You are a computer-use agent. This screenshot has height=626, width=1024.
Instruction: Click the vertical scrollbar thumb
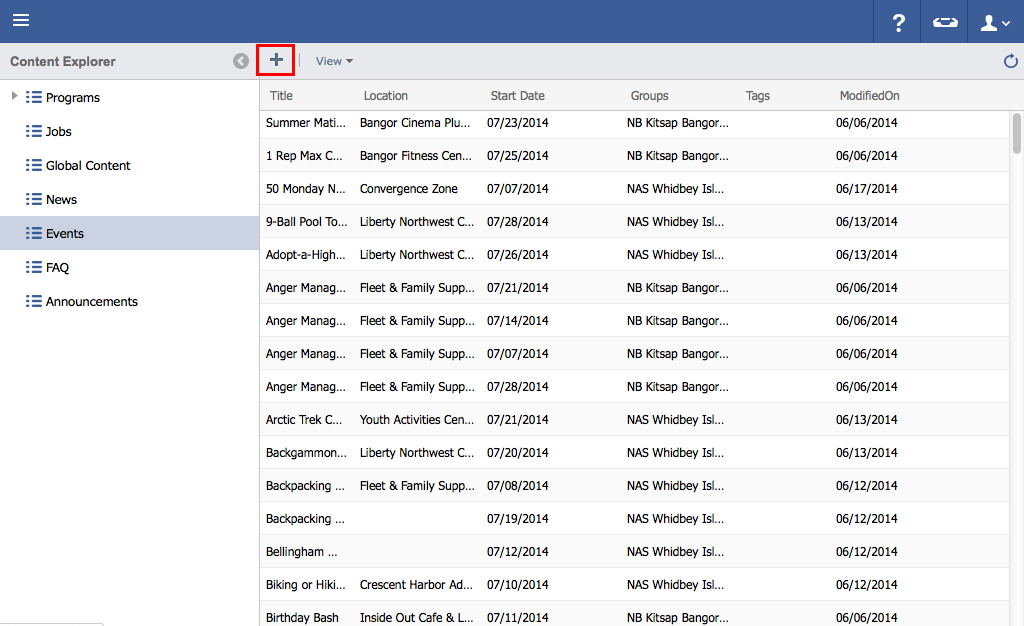point(1017,133)
